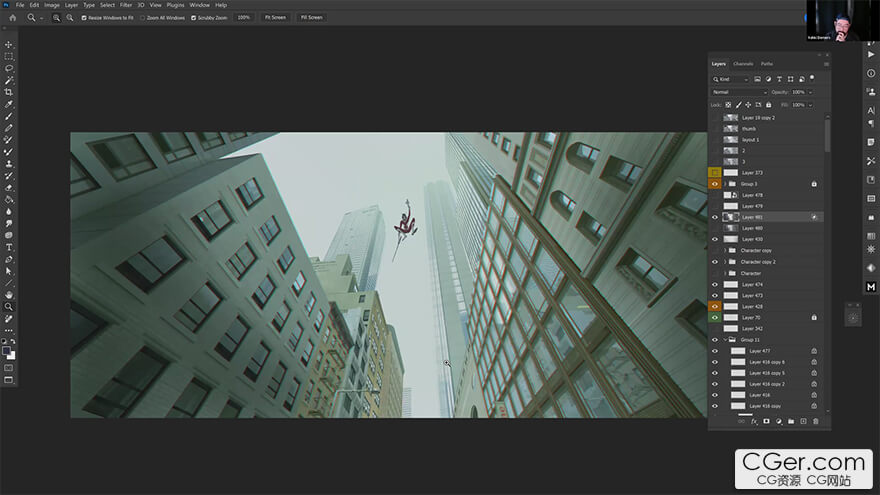Click Add layer style fx icon
This screenshot has height=495, width=880.
(754, 421)
